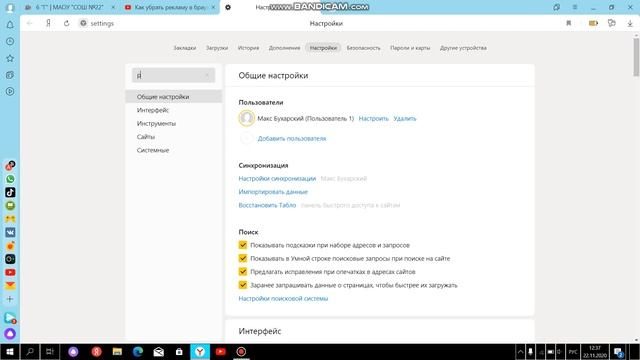This screenshot has height=360, width=640.
Task: Open Настройки поисковой системы link
Action: pos(283,298)
